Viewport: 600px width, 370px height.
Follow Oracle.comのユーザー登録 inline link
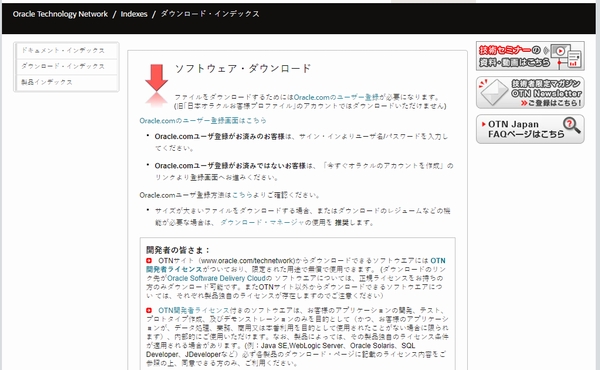336,97
